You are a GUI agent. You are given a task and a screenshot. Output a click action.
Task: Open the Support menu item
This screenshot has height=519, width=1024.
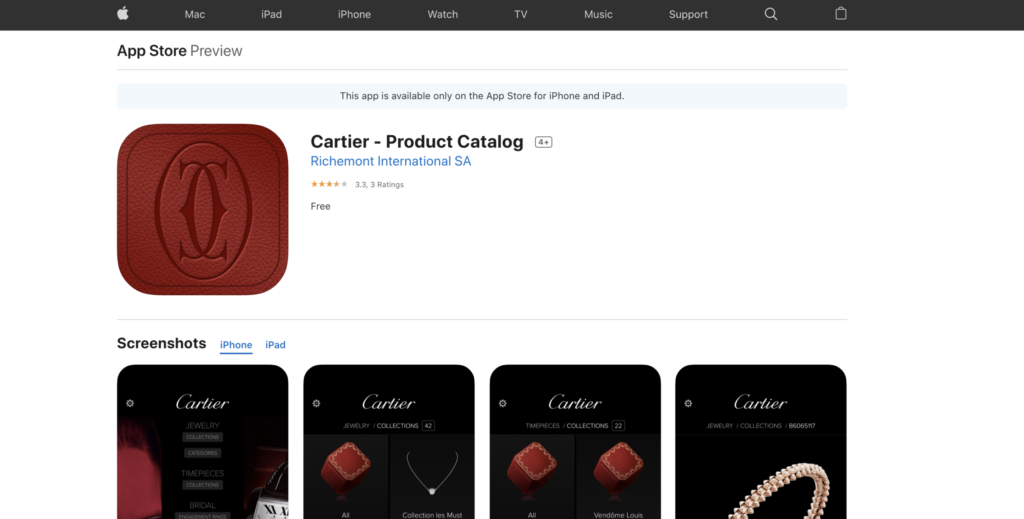point(688,14)
